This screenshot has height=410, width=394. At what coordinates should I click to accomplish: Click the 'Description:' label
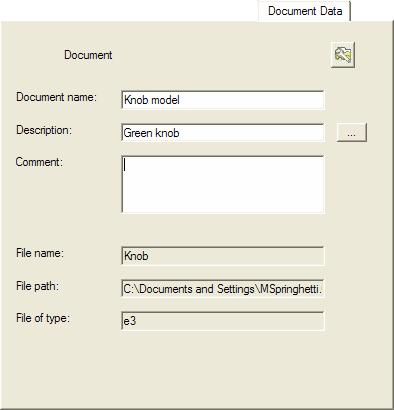coord(44,130)
